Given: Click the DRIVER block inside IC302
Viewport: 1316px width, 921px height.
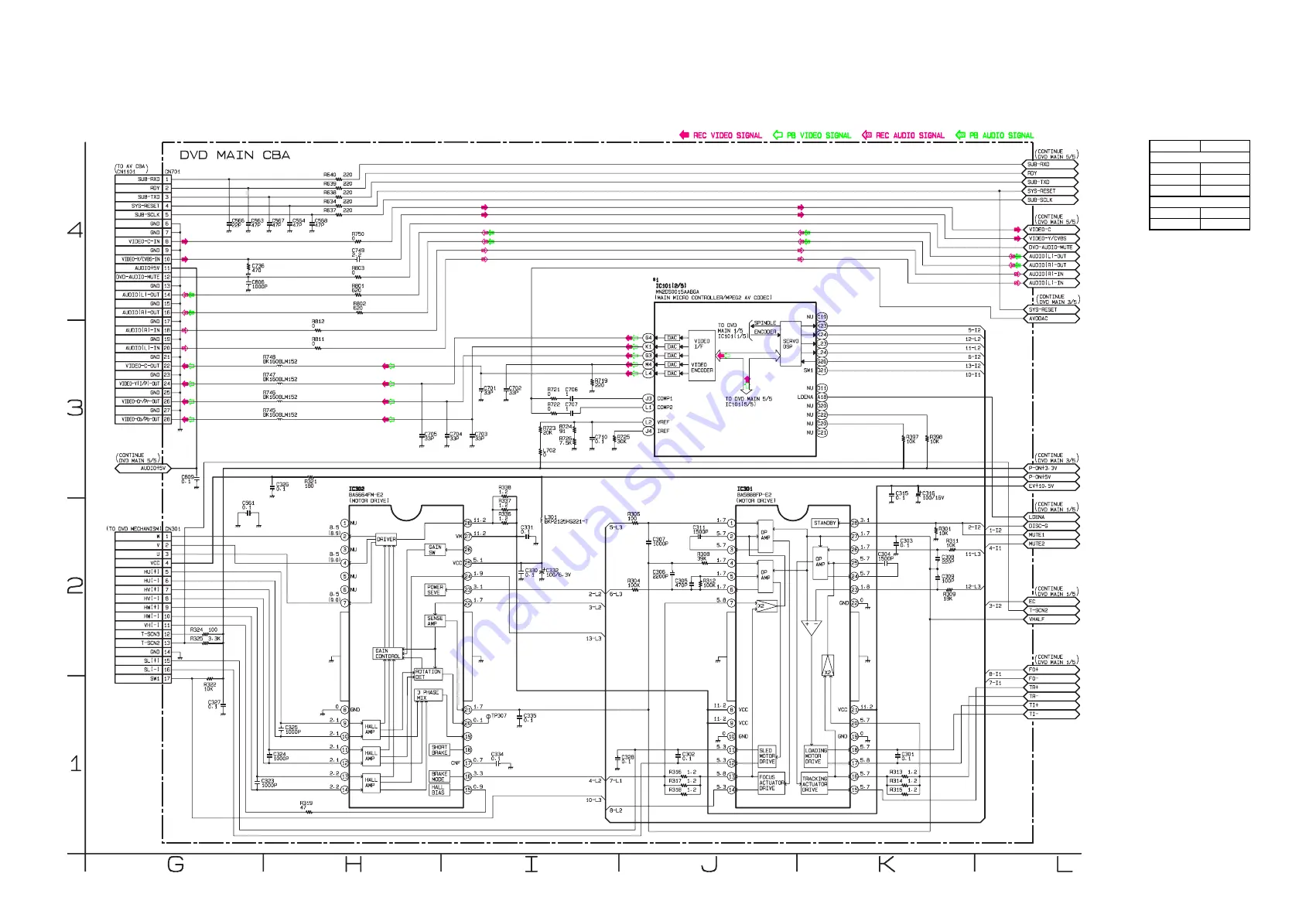Looking at the screenshot, I should [x=386, y=539].
